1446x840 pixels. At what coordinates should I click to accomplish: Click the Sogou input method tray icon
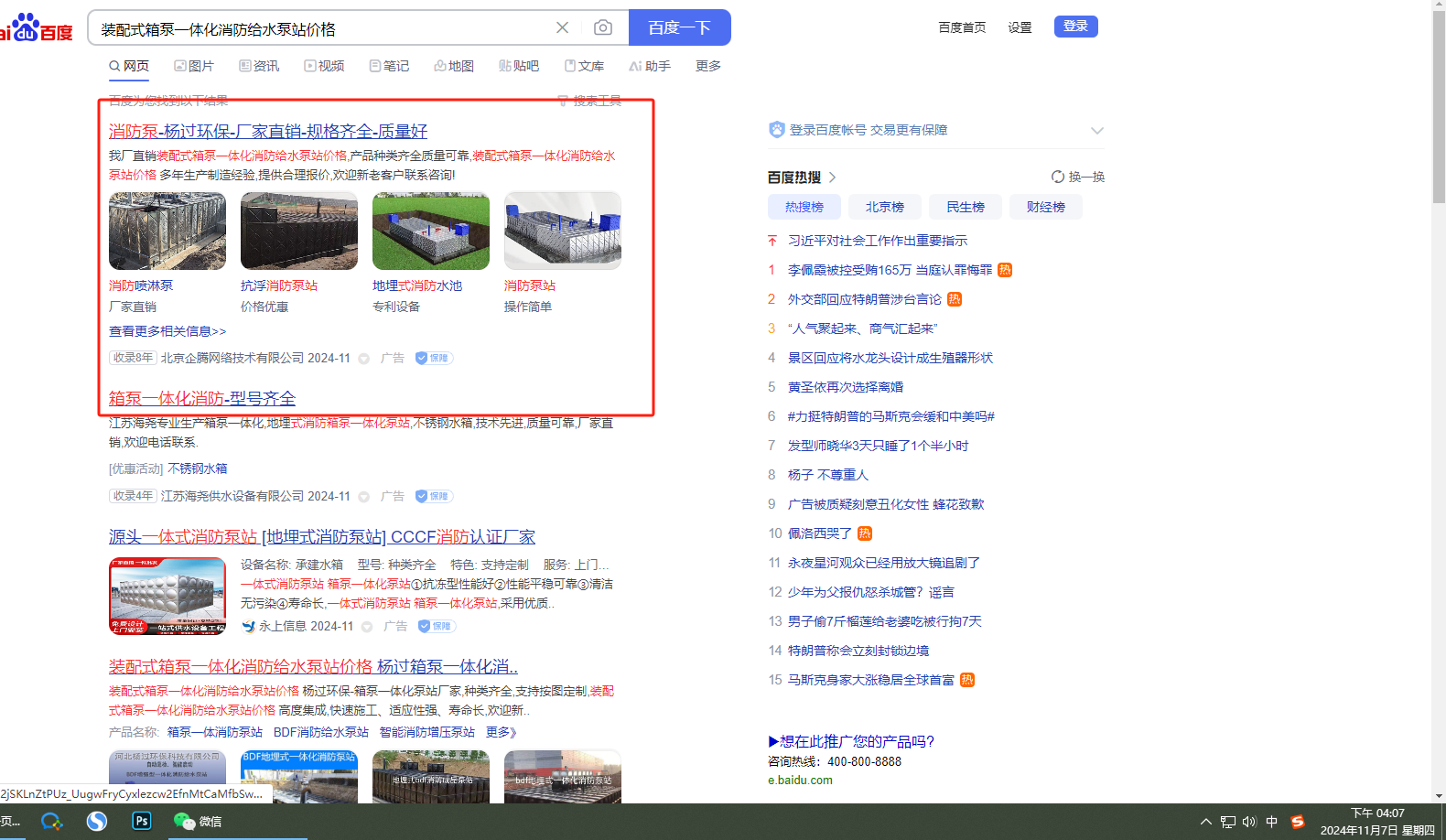pos(1297,822)
